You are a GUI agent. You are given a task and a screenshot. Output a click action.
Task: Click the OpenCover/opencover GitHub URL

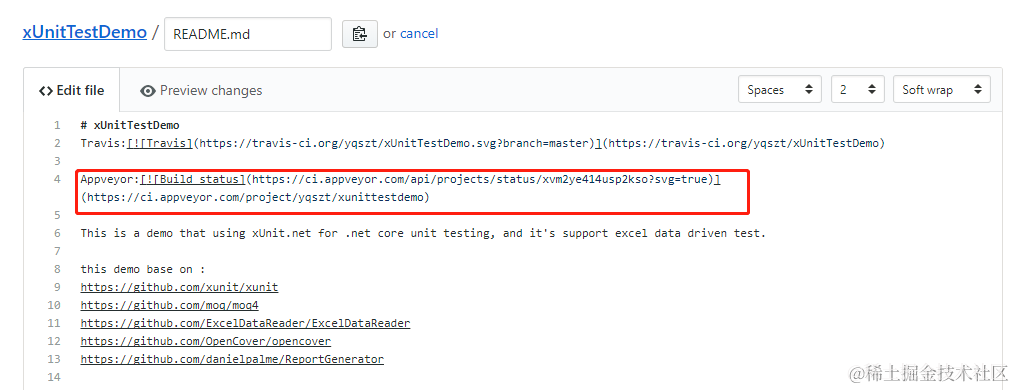tap(206, 341)
